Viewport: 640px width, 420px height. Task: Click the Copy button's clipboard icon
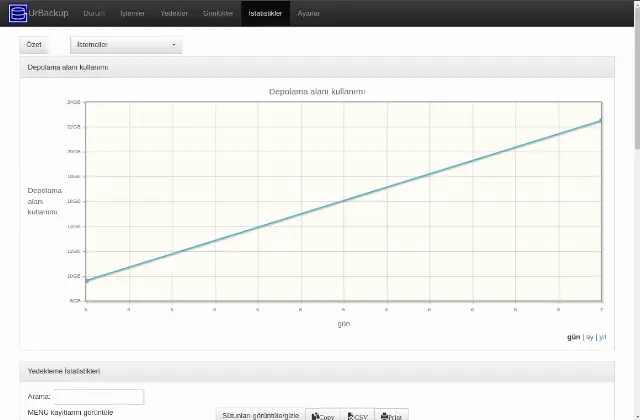315,416
